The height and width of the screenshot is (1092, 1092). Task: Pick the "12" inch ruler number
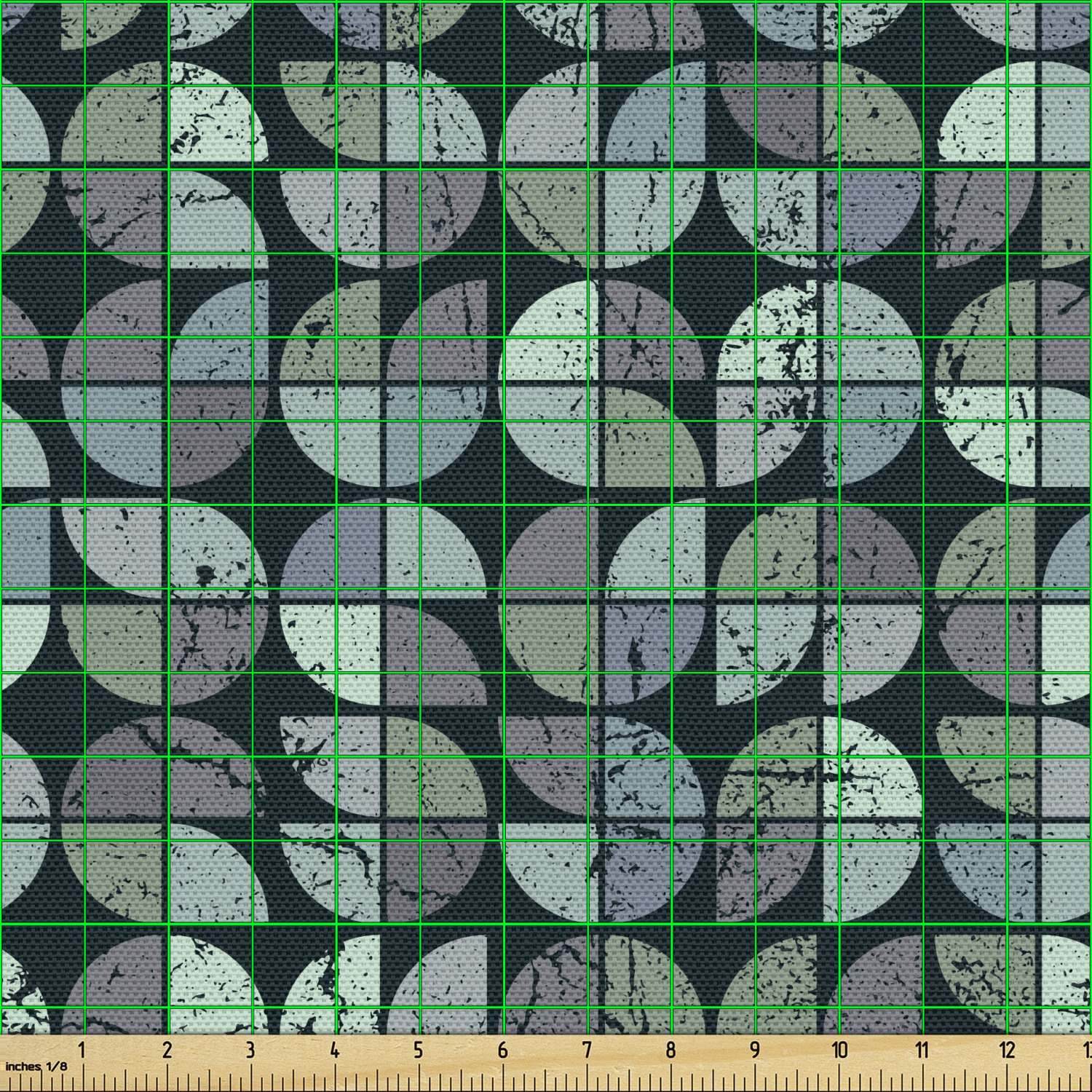pyautogui.click(x=1007, y=1050)
